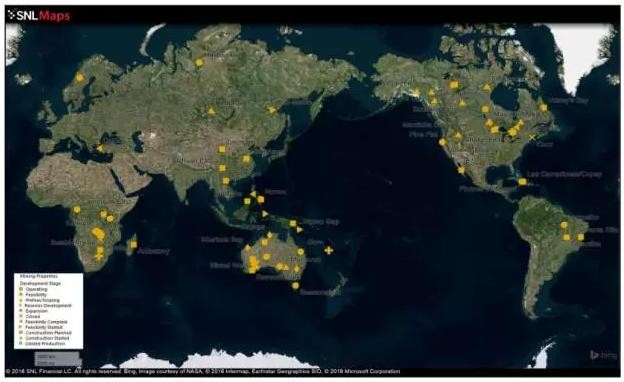Click the plus-shaped marker east of Australia
Image resolution: width=624 pixels, height=382 pixels.
click(x=328, y=250)
